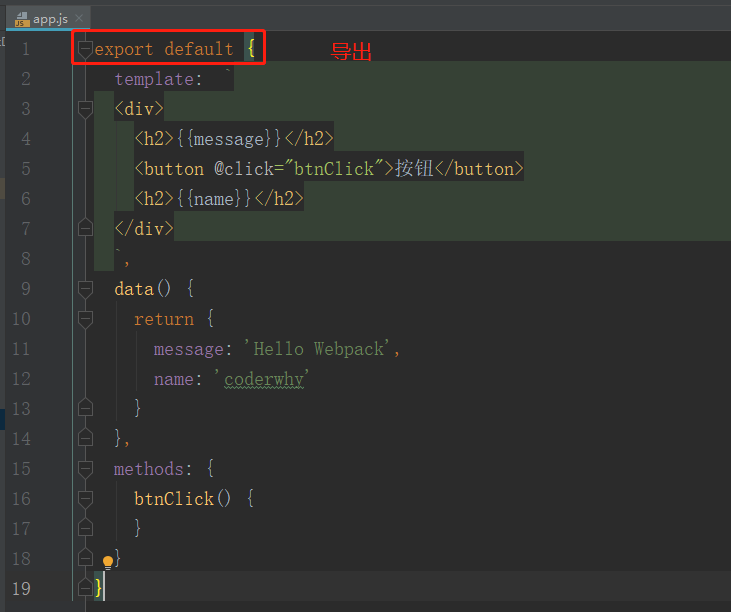Click the '{{name}}' interpolation
This screenshot has width=731, height=612.
pyautogui.click(x=214, y=199)
